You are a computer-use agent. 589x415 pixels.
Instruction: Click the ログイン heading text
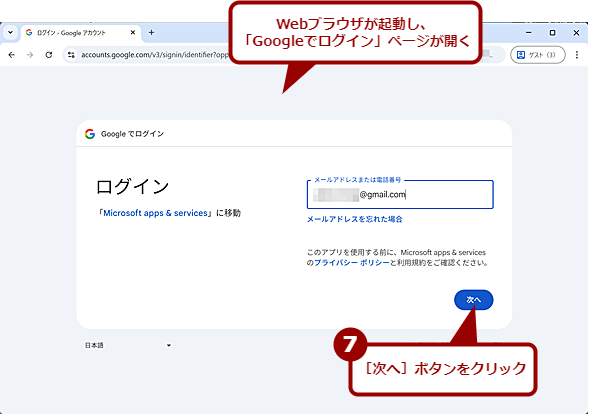(x=133, y=187)
